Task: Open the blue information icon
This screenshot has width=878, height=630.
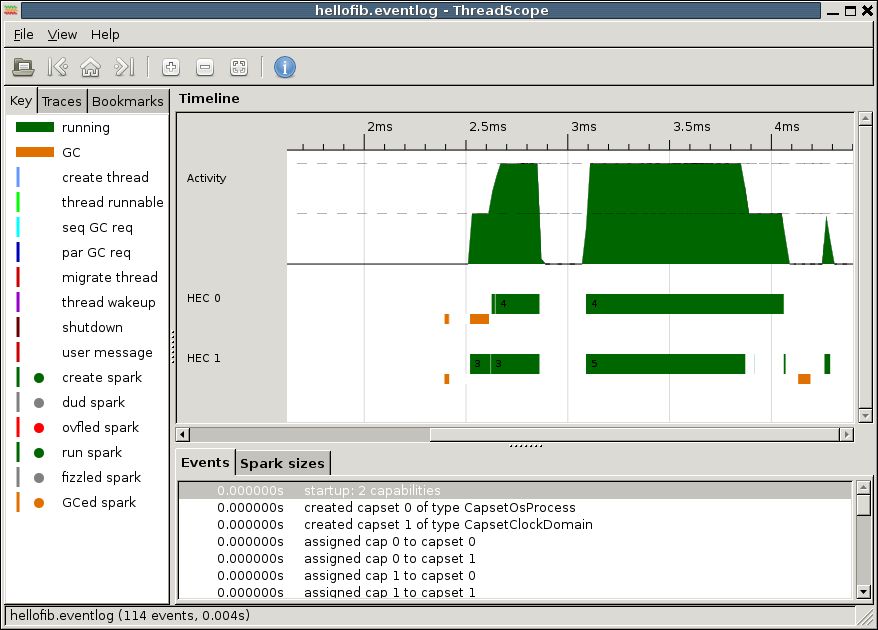Action: [284, 67]
